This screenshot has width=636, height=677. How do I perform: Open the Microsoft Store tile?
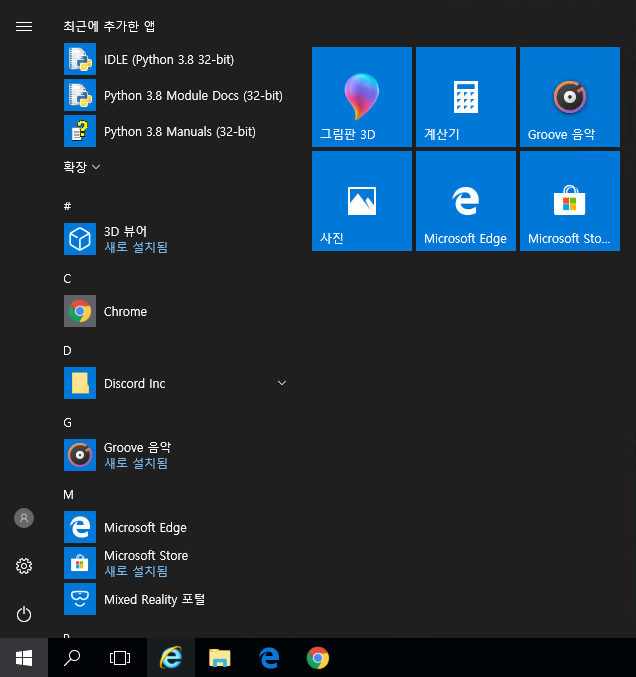coord(570,201)
